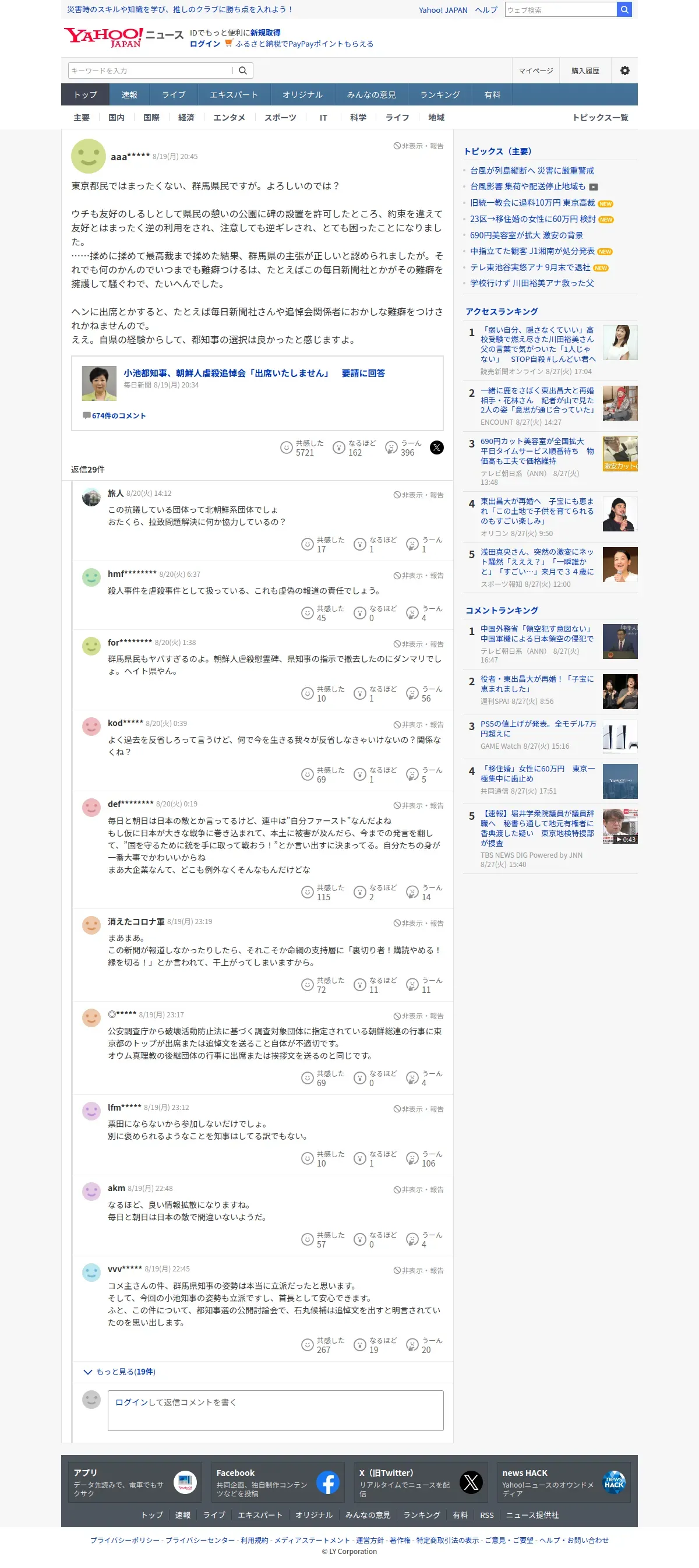
Task: Click なるほど face on aaa***** comment
Action: (x=339, y=448)
